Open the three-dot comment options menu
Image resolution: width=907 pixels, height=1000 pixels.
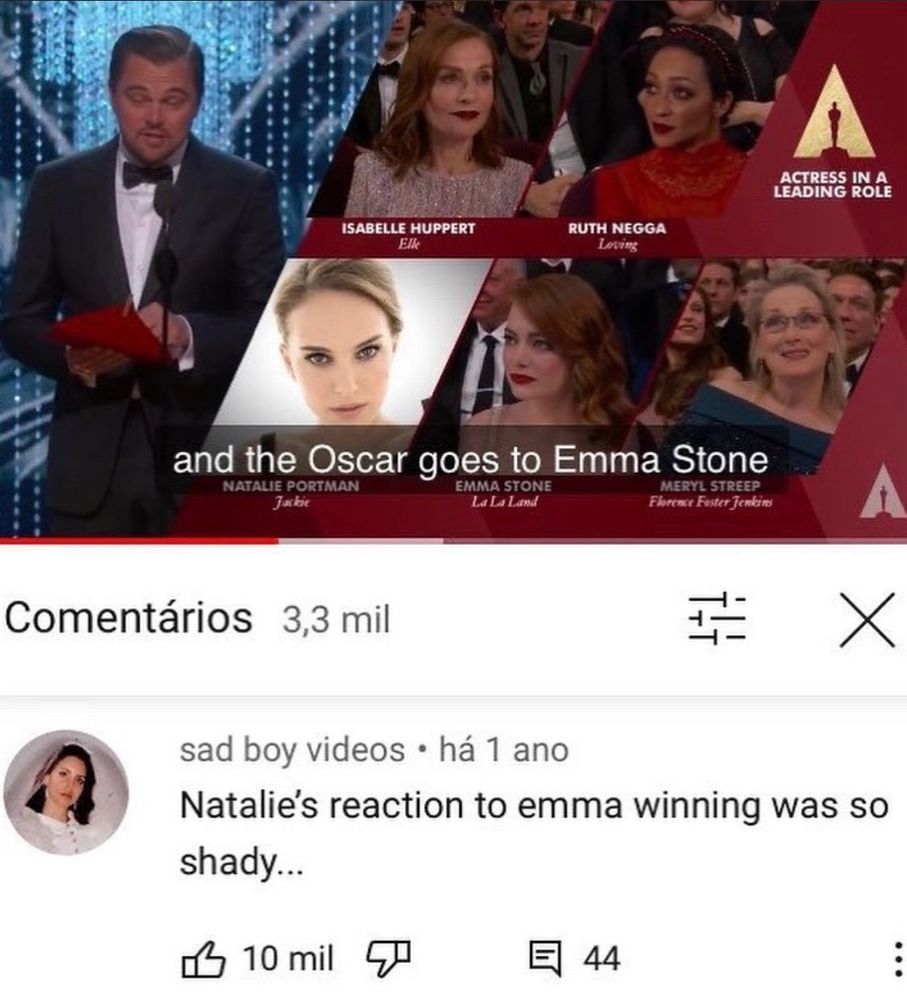(897, 960)
